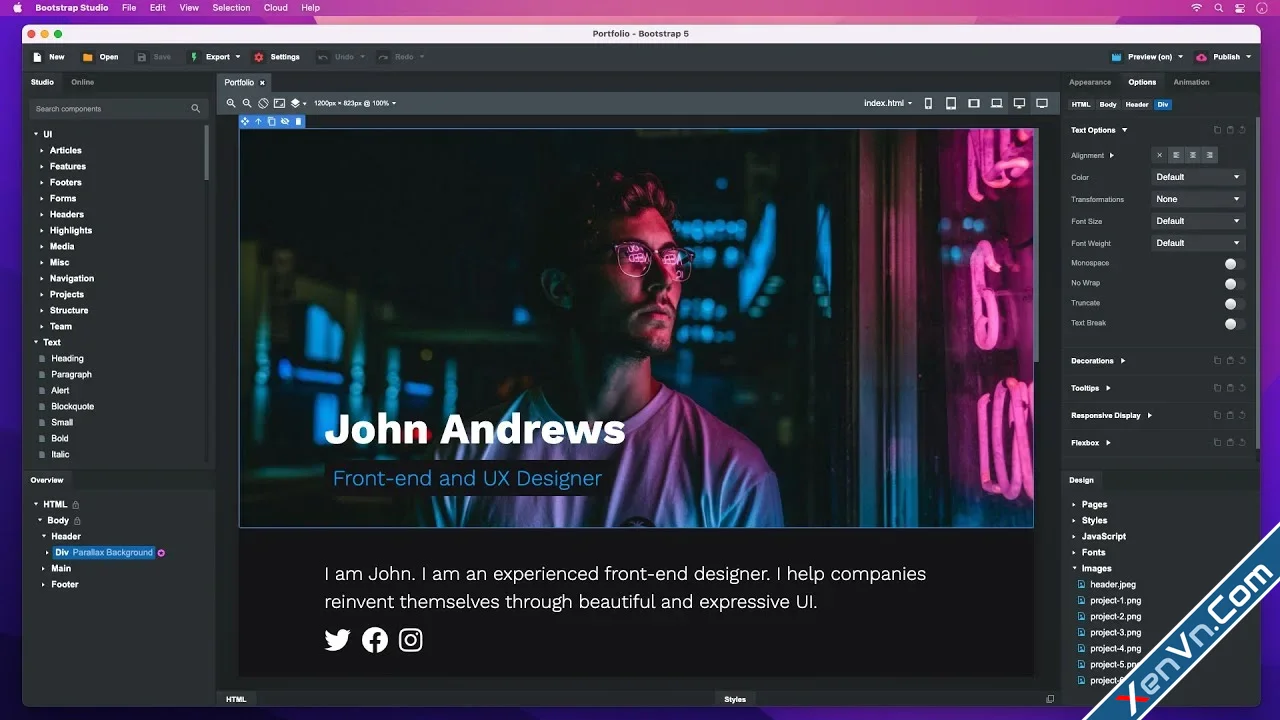The width and height of the screenshot is (1280, 720).
Task: Open the canvas size and zoom dropdown
Action: [x=355, y=103]
